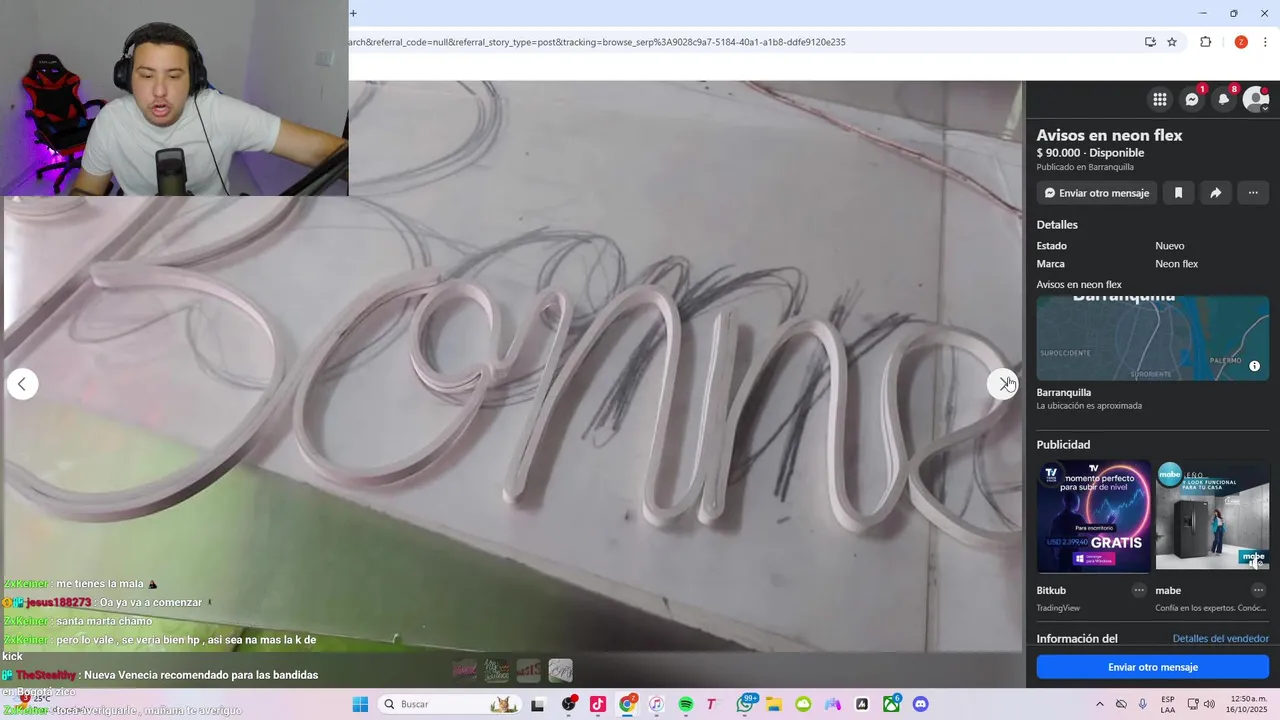The width and height of the screenshot is (1280, 720).
Task: Click the mabe advertiser name
Action: click(1168, 591)
